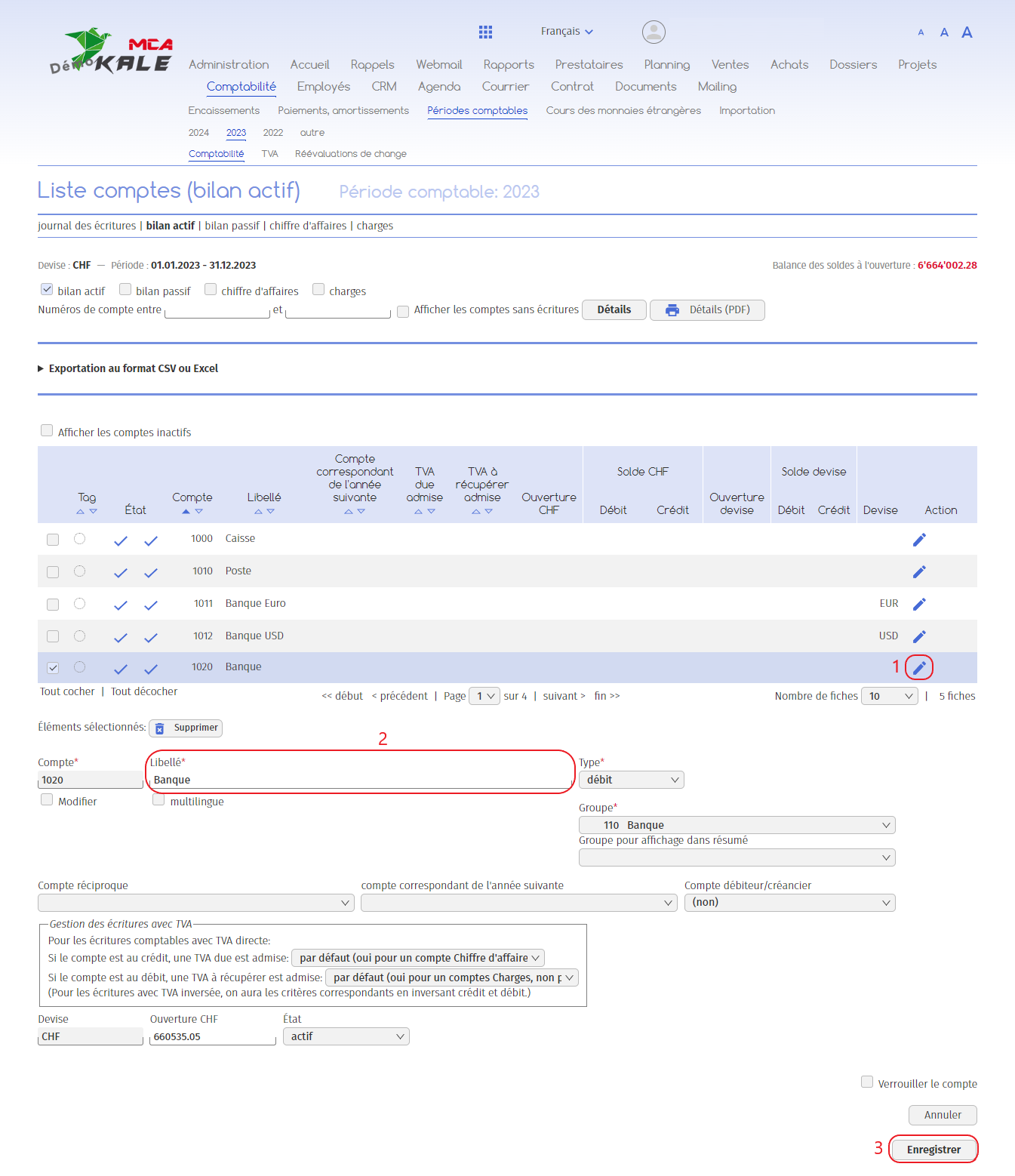Enable the Verrouiller le compte checkbox
This screenshot has height=1176, width=1015.
coord(867,1082)
